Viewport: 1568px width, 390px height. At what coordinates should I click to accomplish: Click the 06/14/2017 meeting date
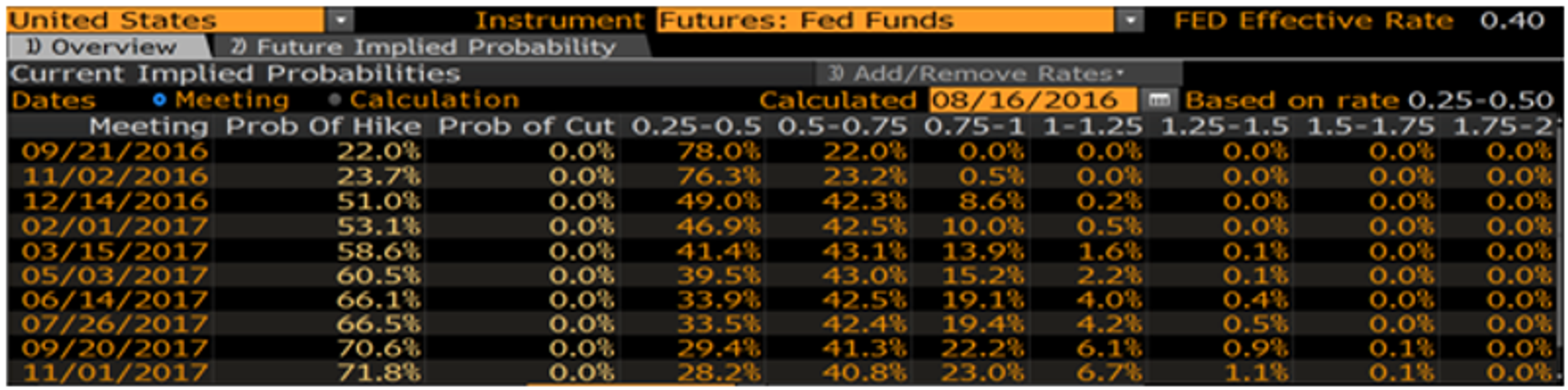115,299
